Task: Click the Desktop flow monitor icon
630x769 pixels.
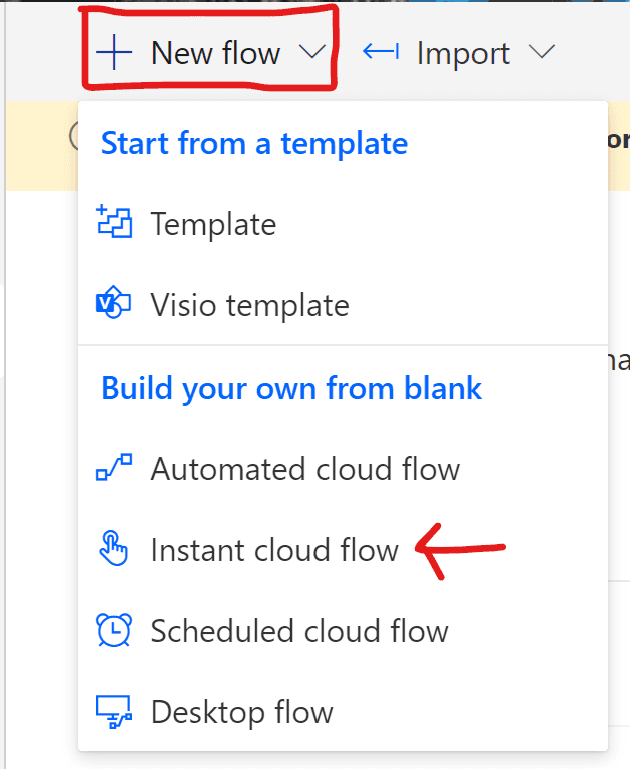Action: pos(113,712)
